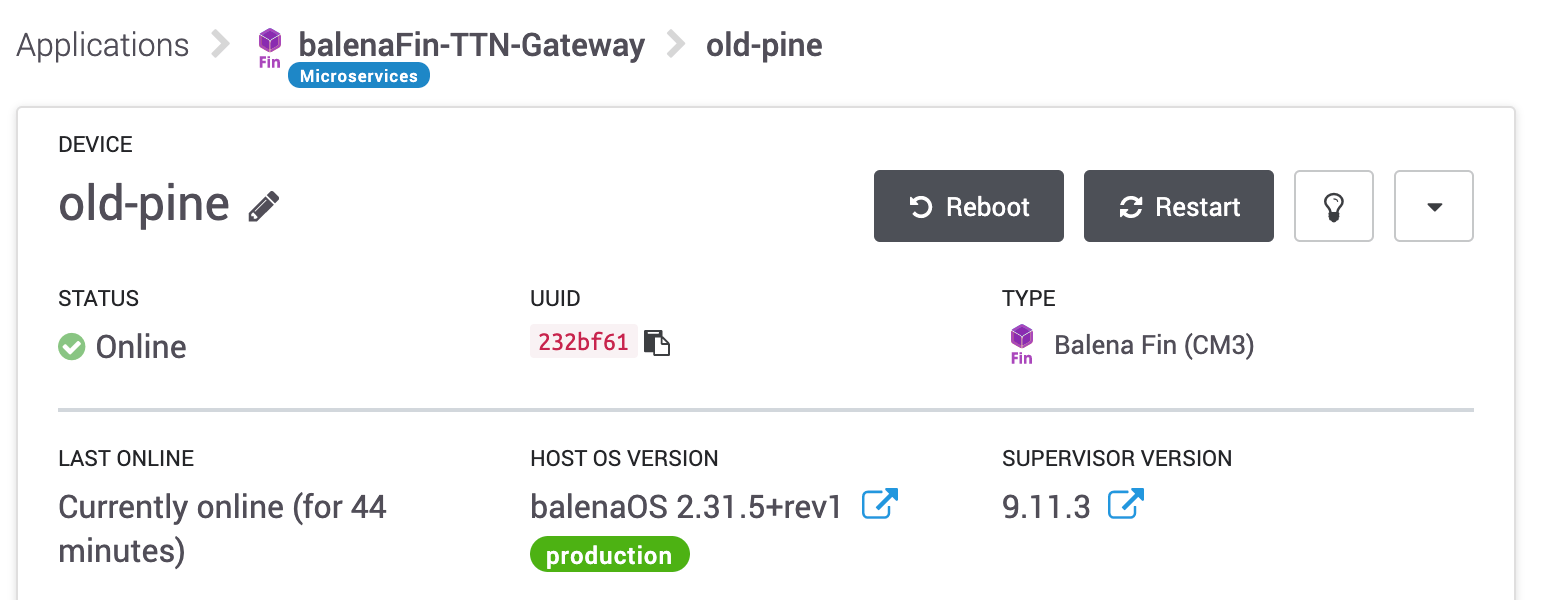Click the lightbulb identify device button
Viewport: 1546px width, 600px height.
click(1333, 207)
